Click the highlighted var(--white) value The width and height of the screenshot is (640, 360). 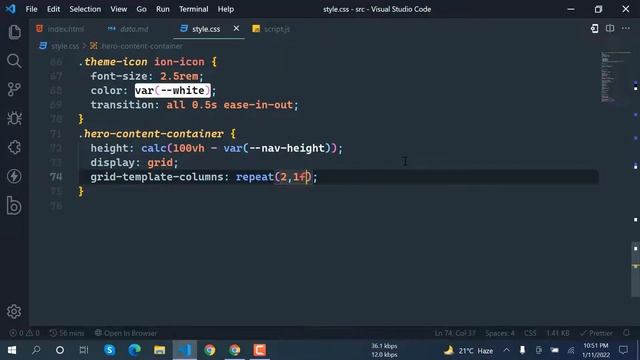pyautogui.click(x=172, y=91)
